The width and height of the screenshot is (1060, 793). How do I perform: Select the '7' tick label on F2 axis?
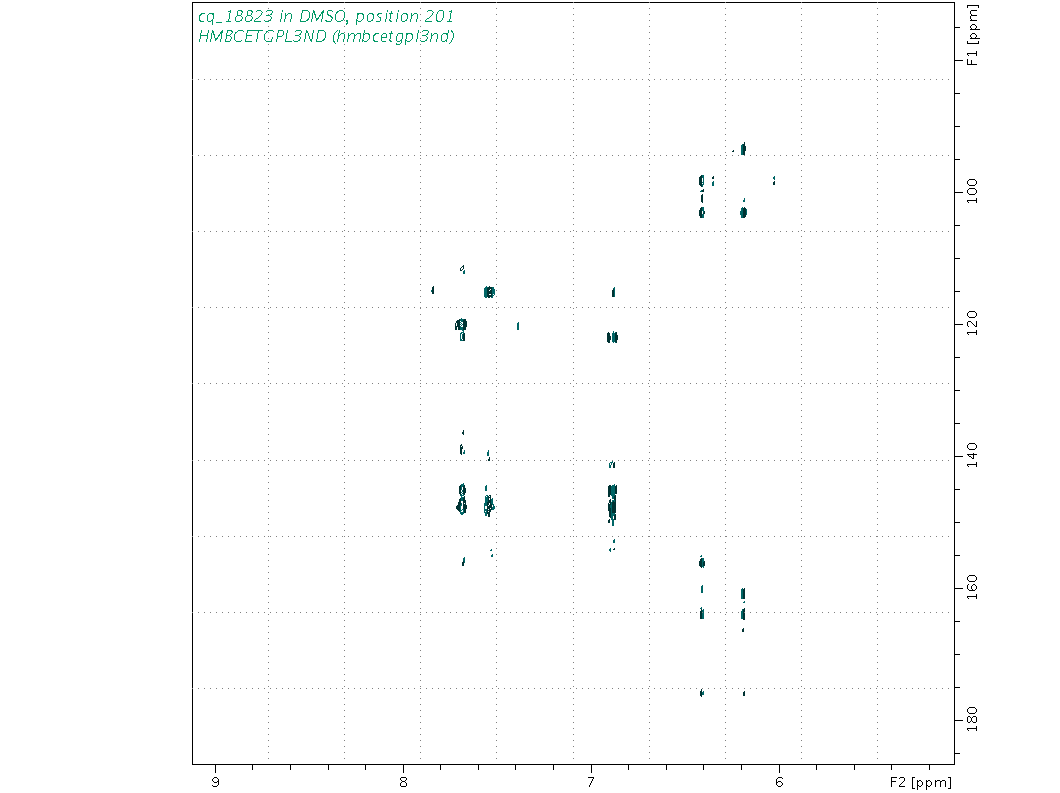click(592, 782)
